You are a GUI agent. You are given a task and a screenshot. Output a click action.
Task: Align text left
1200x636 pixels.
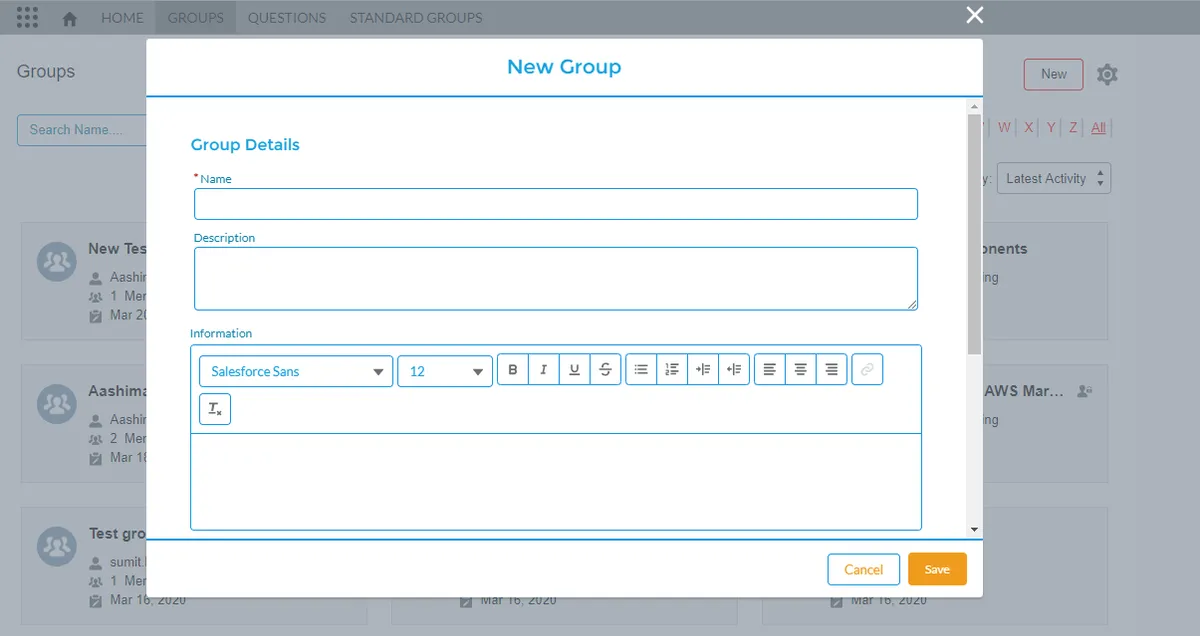[x=769, y=370]
